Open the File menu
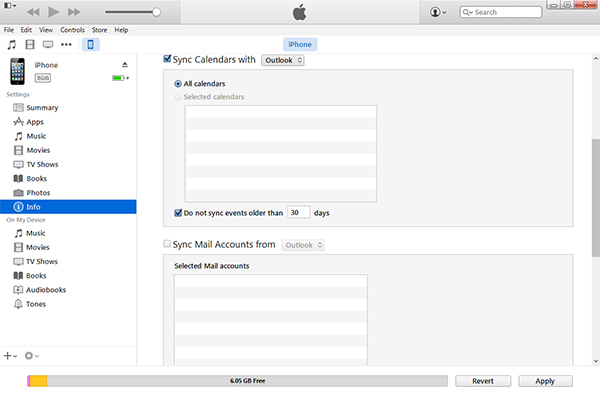Screen dimensions: 600x396 click(x=9, y=30)
